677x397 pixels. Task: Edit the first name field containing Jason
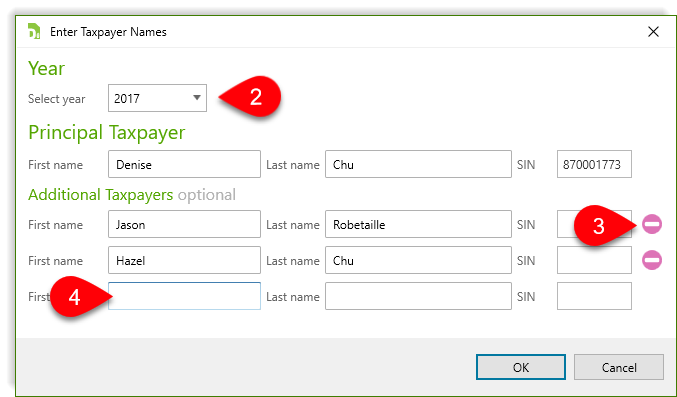[184, 224]
